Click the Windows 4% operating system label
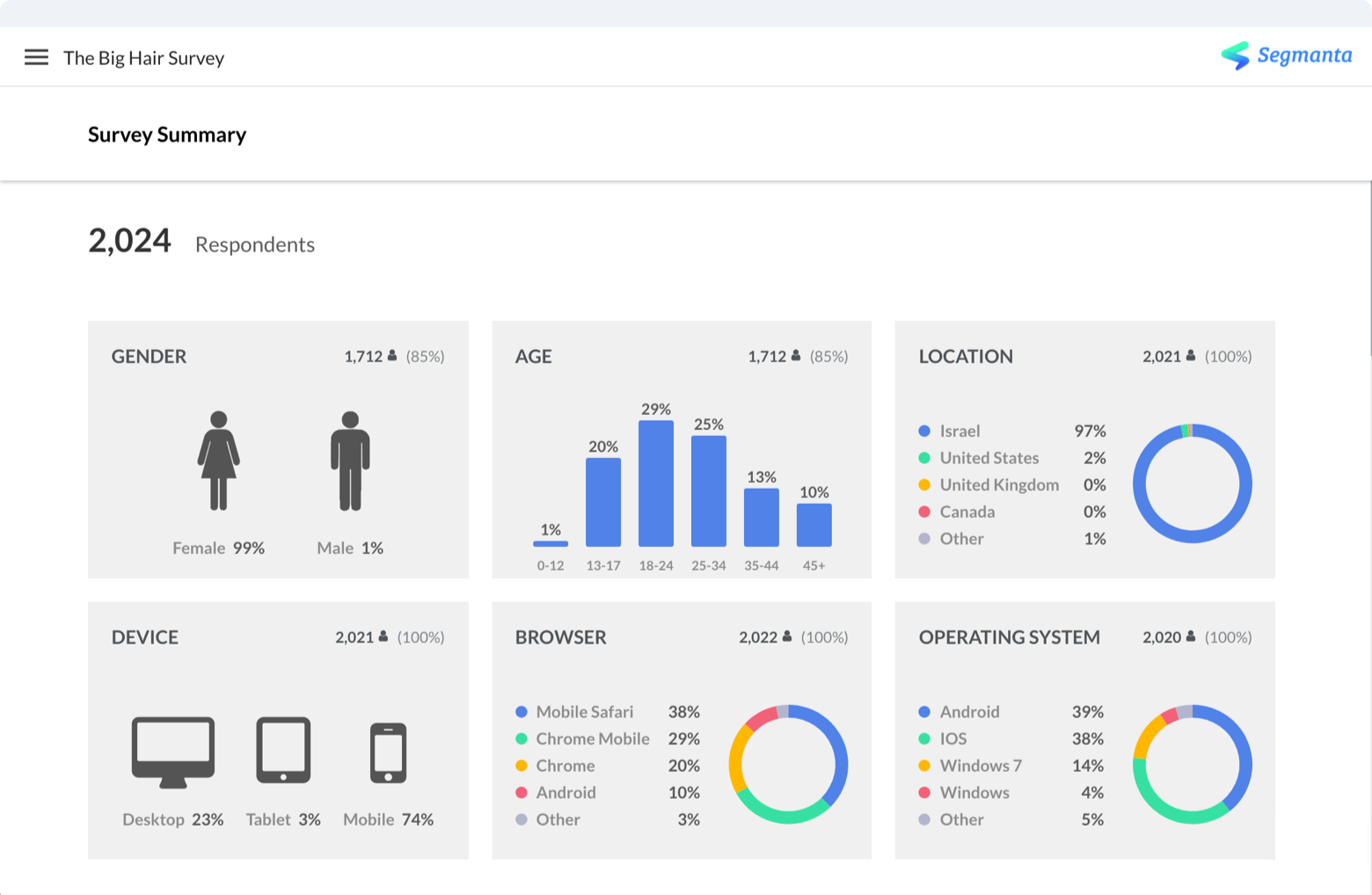Screen dimensions: 1372x895 coord(974,792)
